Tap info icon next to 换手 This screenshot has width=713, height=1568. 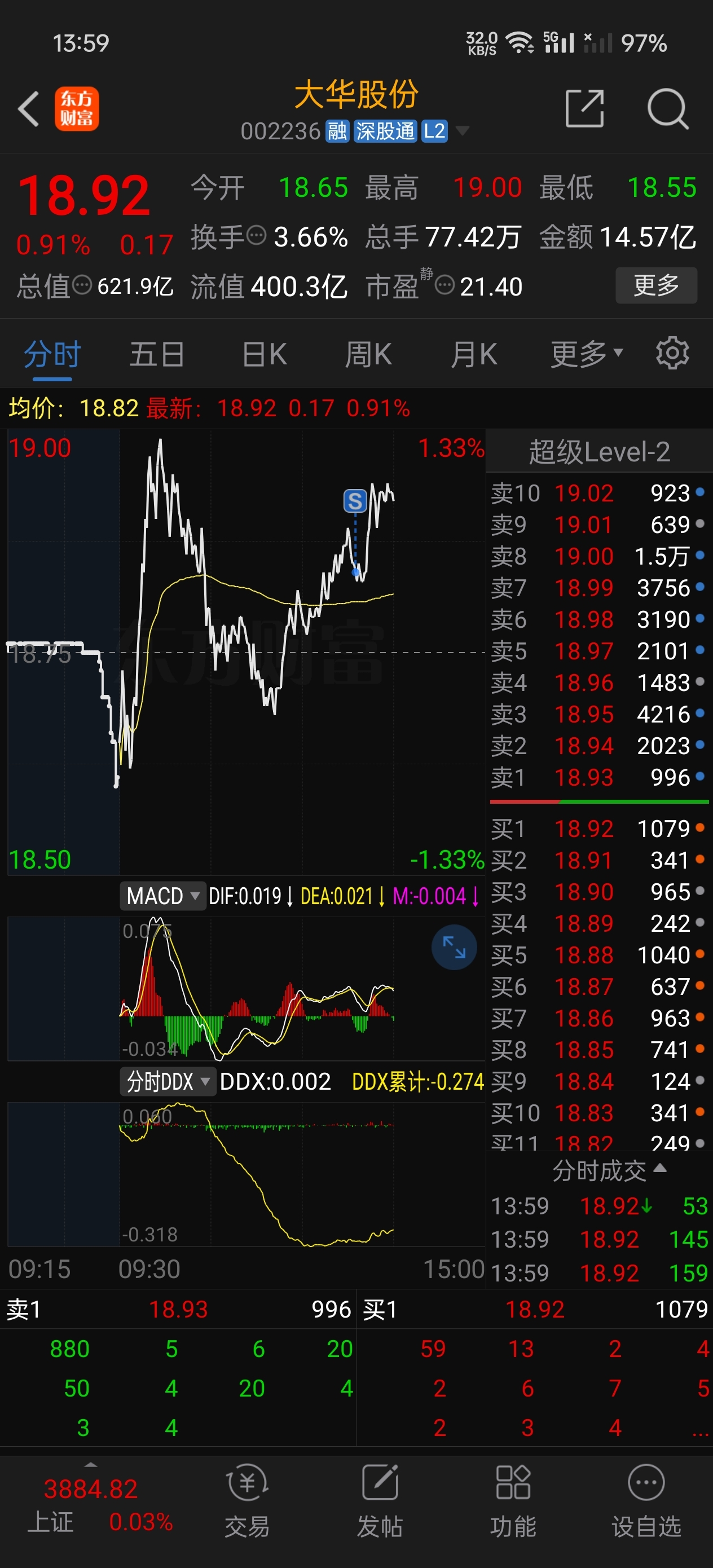(256, 234)
